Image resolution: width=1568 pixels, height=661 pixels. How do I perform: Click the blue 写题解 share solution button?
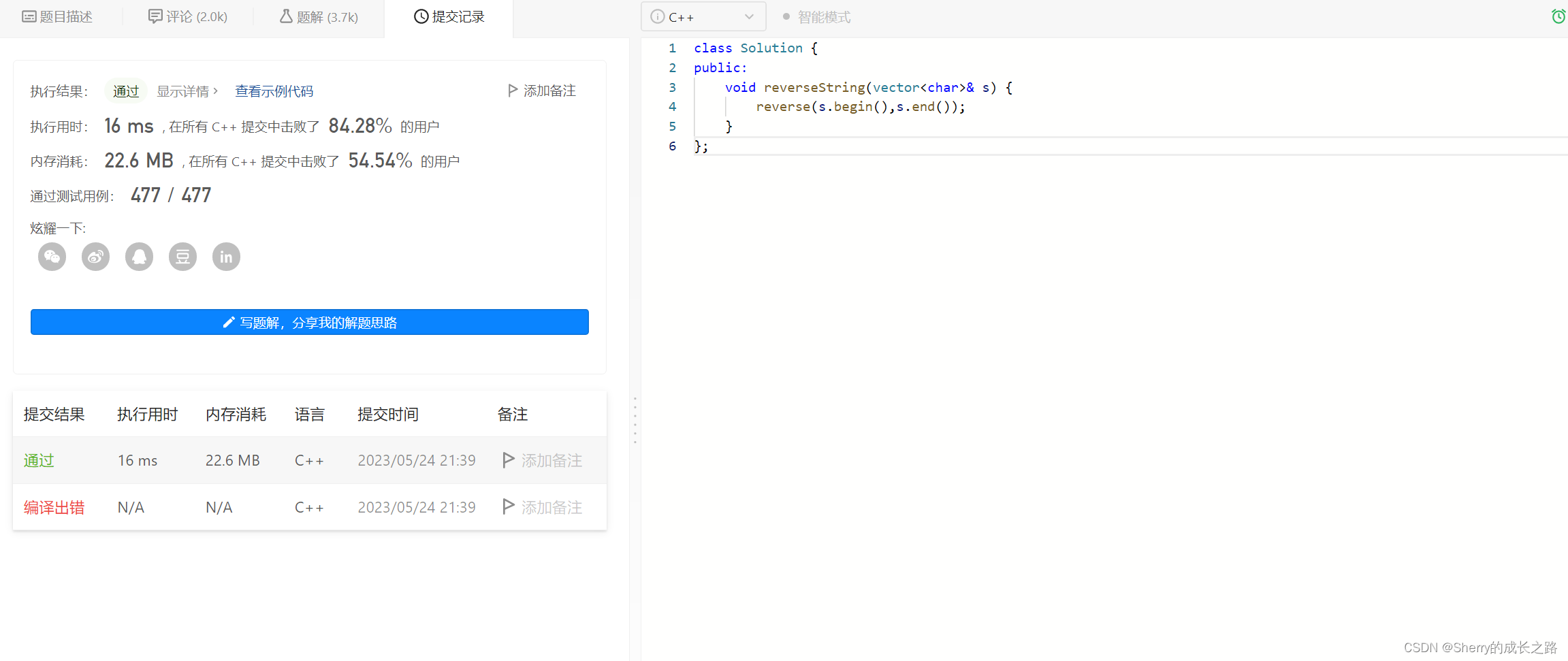tap(310, 322)
